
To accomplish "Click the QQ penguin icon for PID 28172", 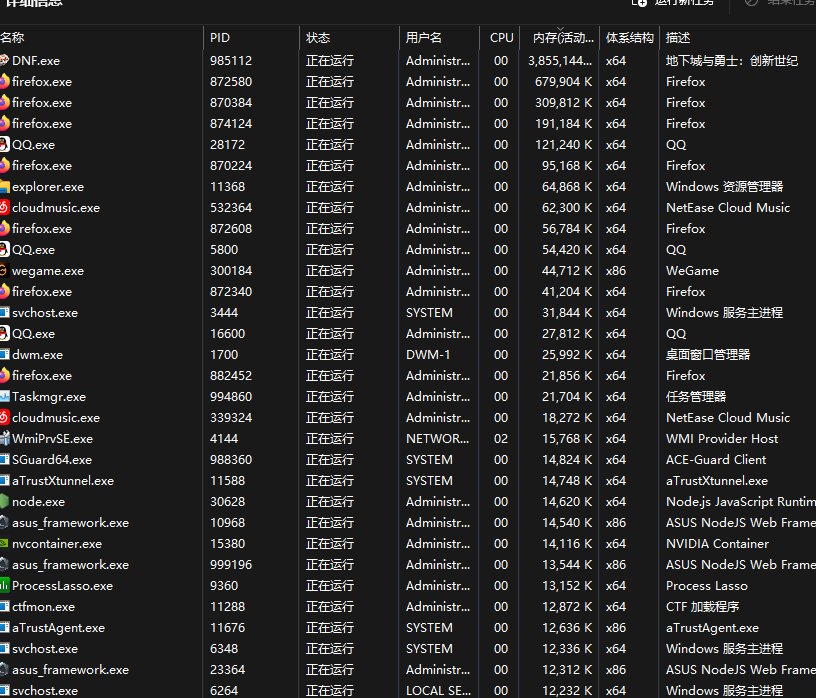I will 4,144.
